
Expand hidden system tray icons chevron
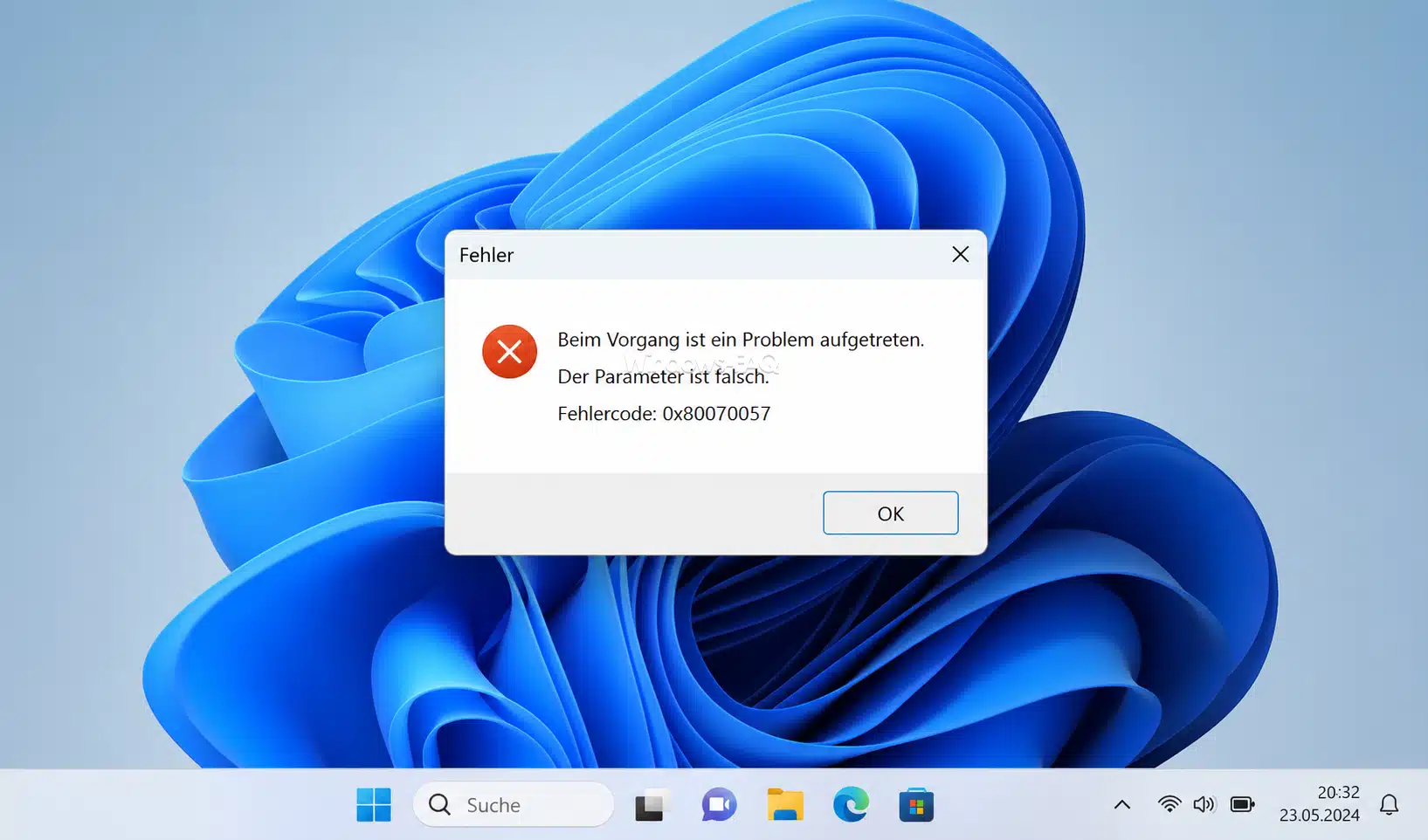click(1122, 804)
